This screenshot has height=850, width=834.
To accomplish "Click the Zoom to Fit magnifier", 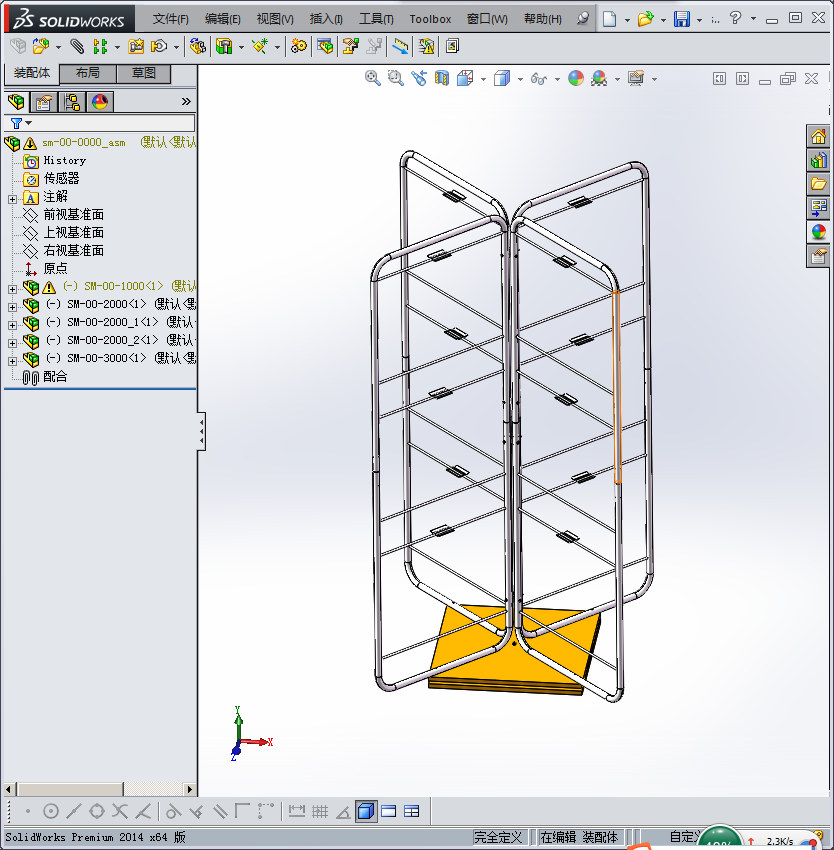I will [373, 79].
